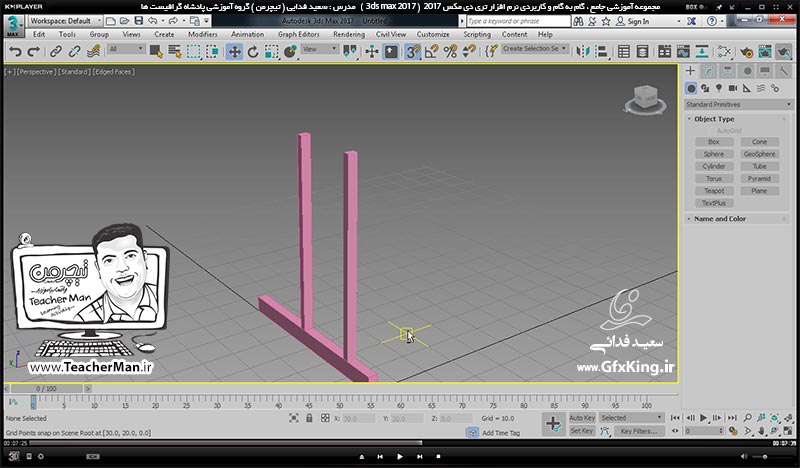Open the Rendered Frame Window icon
The width and height of the screenshot is (800, 468).
pyautogui.click(x=765, y=52)
